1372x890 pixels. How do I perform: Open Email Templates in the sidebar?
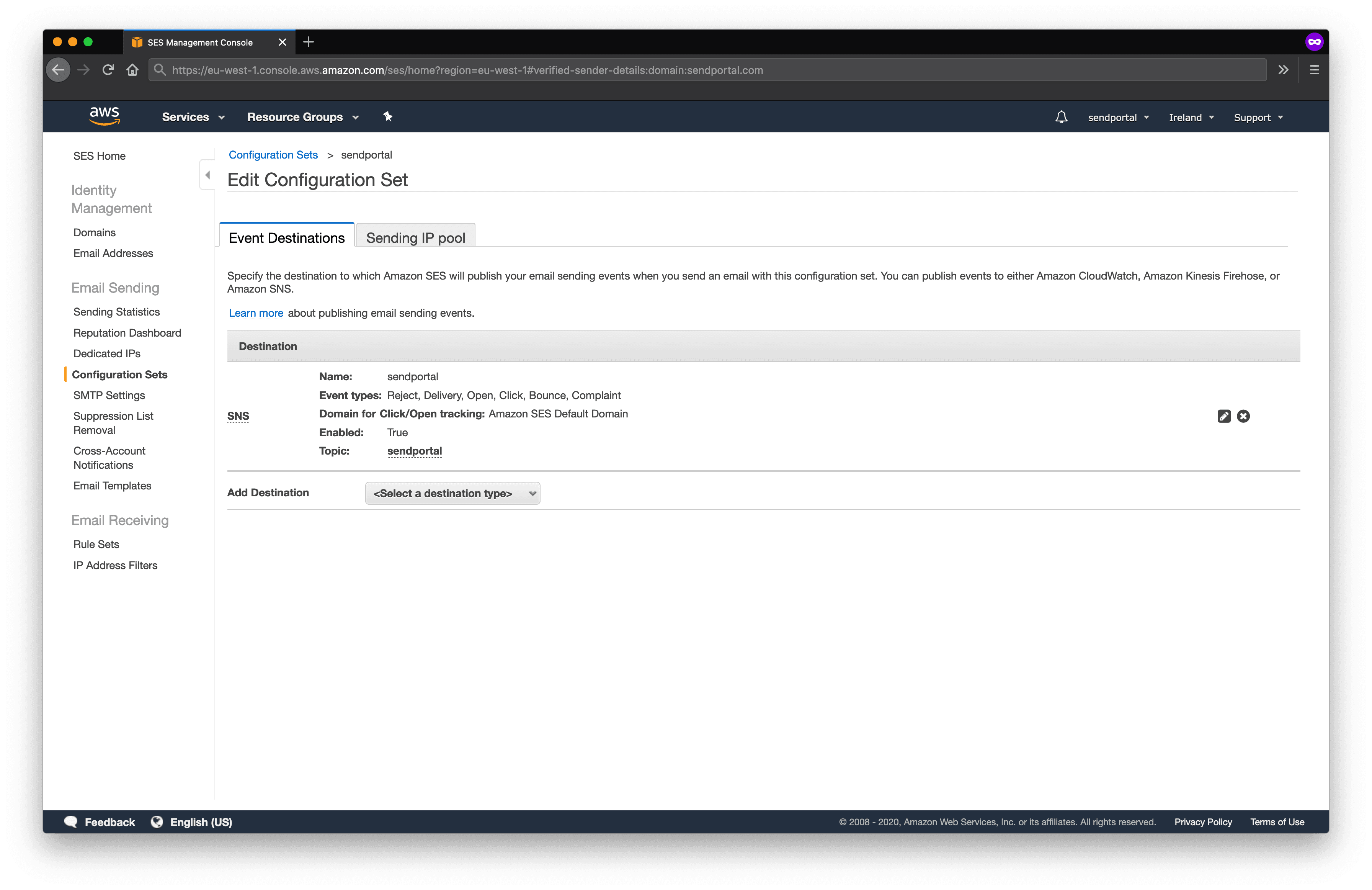point(113,486)
